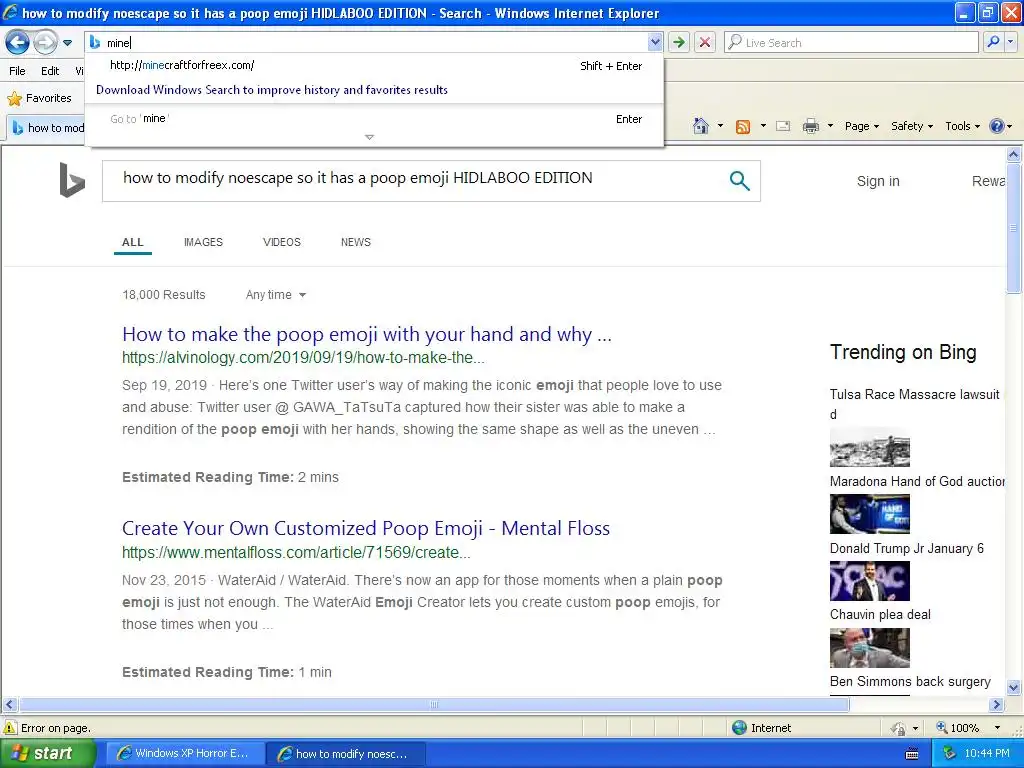Click Donald Trump Jr thumbnail image
The width and height of the screenshot is (1024, 768).
pyautogui.click(x=869, y=581)
